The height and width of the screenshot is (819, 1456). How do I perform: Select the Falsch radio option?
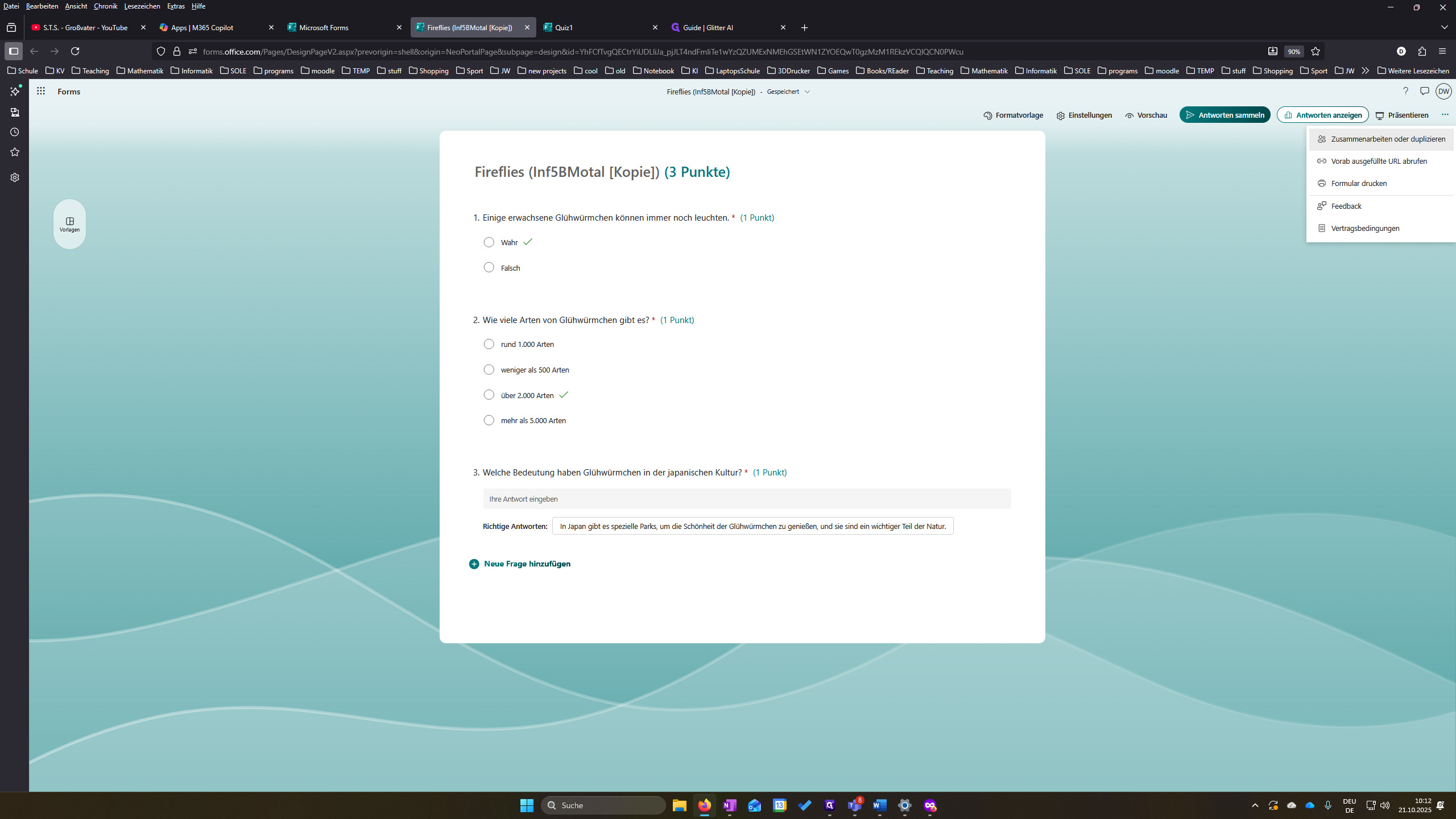click(489, 267)
